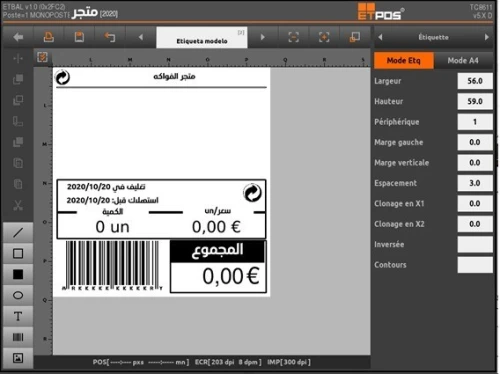Toggle the Inversée option box

pos(475,244)
